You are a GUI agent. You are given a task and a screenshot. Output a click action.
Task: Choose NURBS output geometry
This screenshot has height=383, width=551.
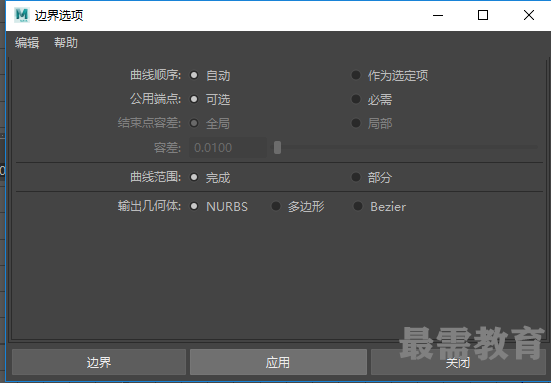[x=194, y=206]
